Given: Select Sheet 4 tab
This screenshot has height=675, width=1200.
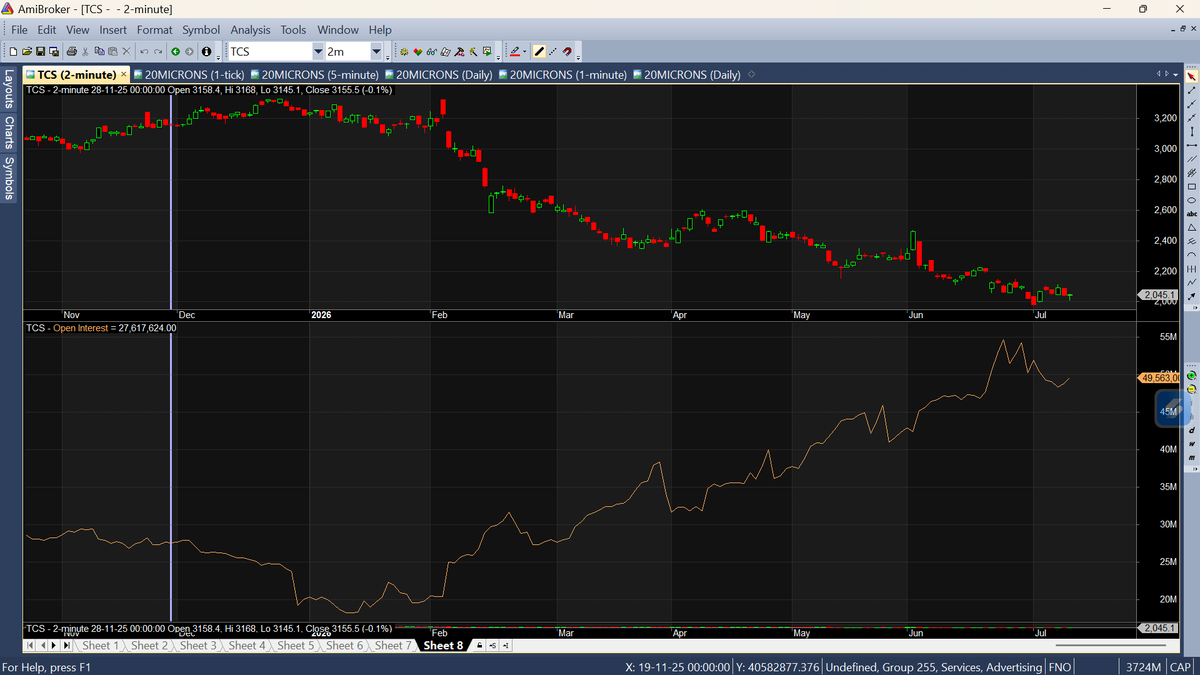Looking at the screenshot, I should (x=247, y=646).
